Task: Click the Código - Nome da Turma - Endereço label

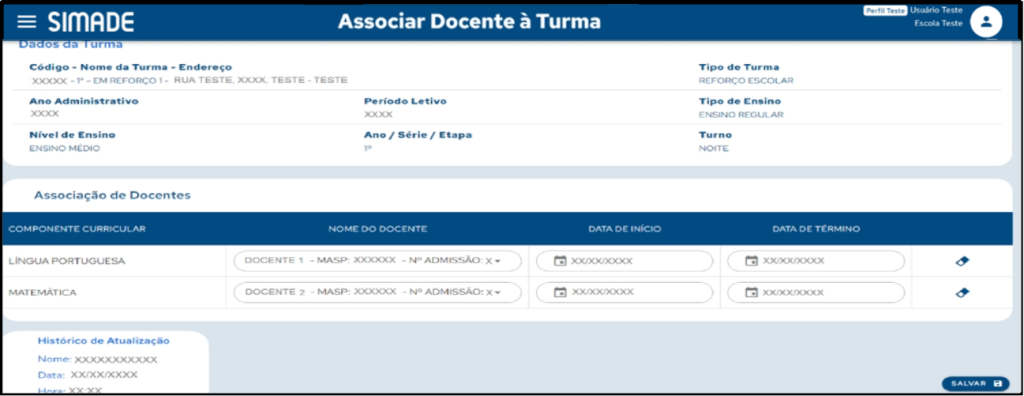Action: click(131, 67)
